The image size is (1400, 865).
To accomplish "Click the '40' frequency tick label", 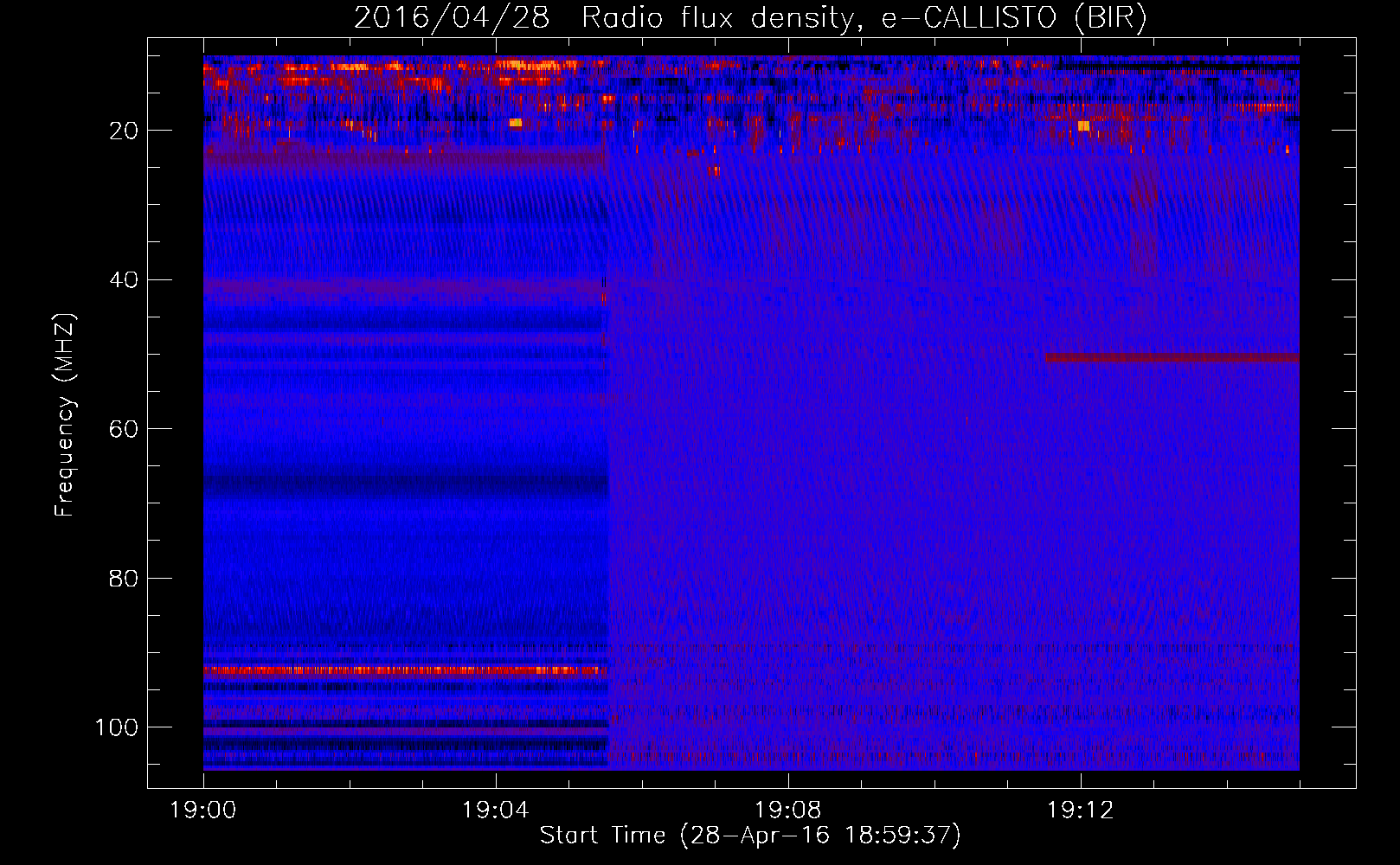I will (x=124, y=280).
